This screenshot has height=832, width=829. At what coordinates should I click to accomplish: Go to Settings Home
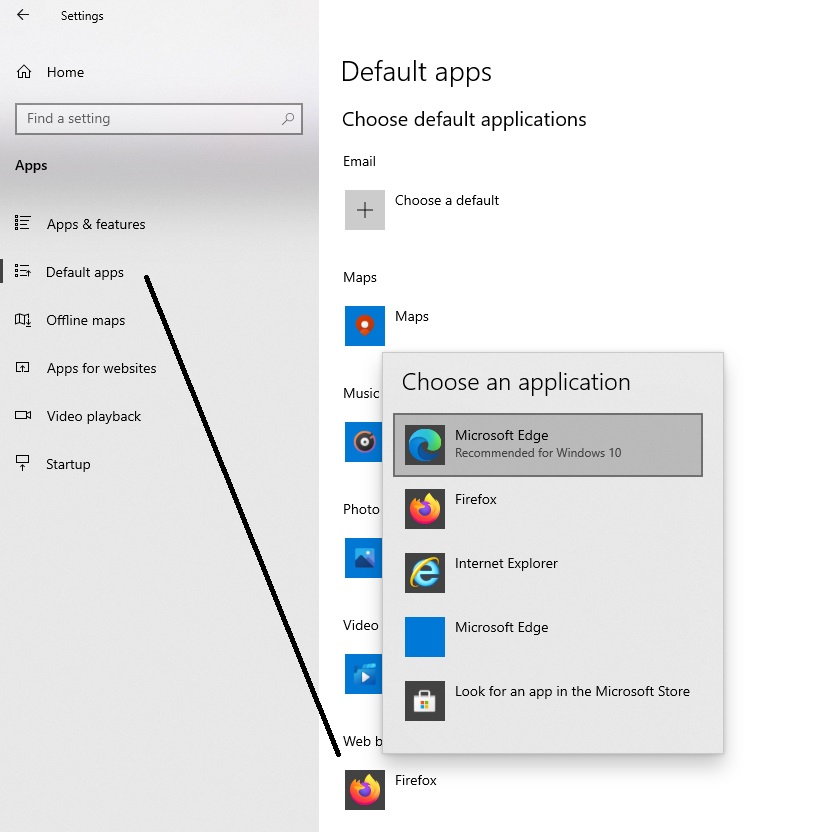coord(65,72)
